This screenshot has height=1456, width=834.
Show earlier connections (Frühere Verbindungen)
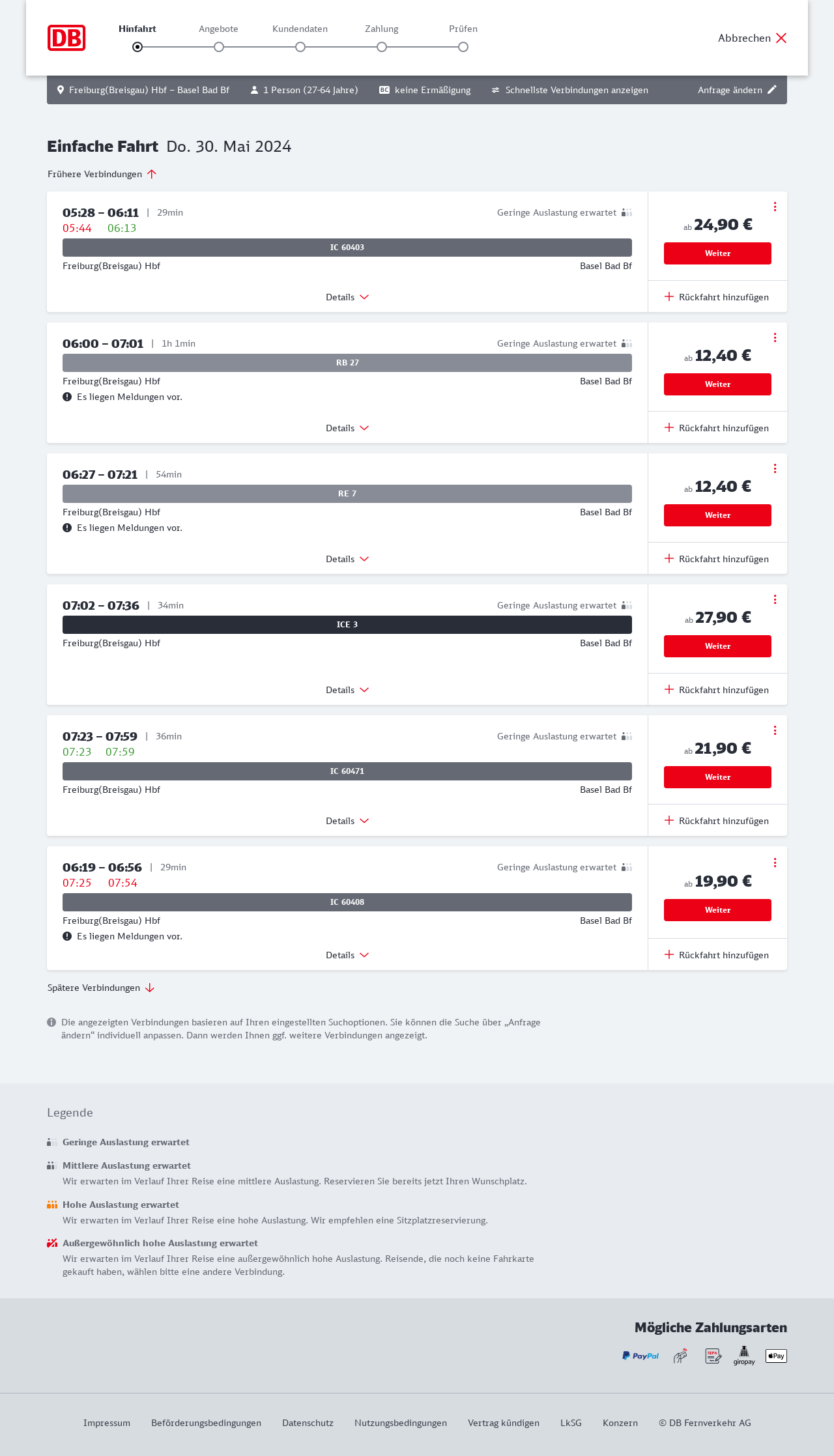click(102, 174)
